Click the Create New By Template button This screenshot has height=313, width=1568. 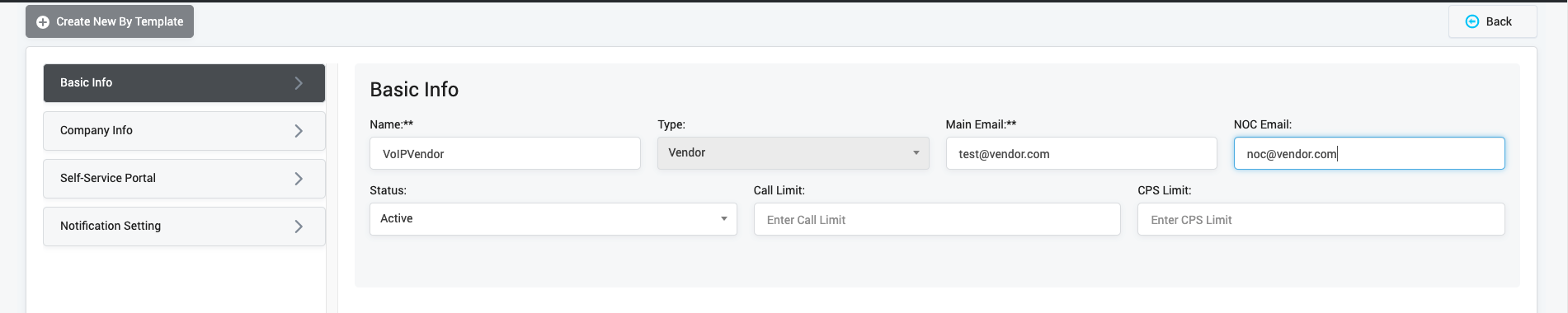[110, 21]
